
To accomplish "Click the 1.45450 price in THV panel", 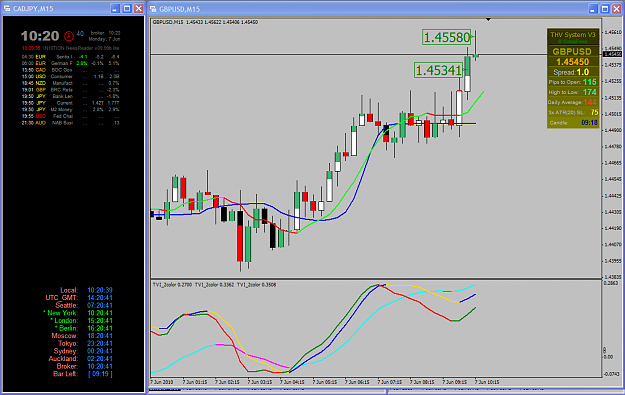I will click(x=572, y=62).
